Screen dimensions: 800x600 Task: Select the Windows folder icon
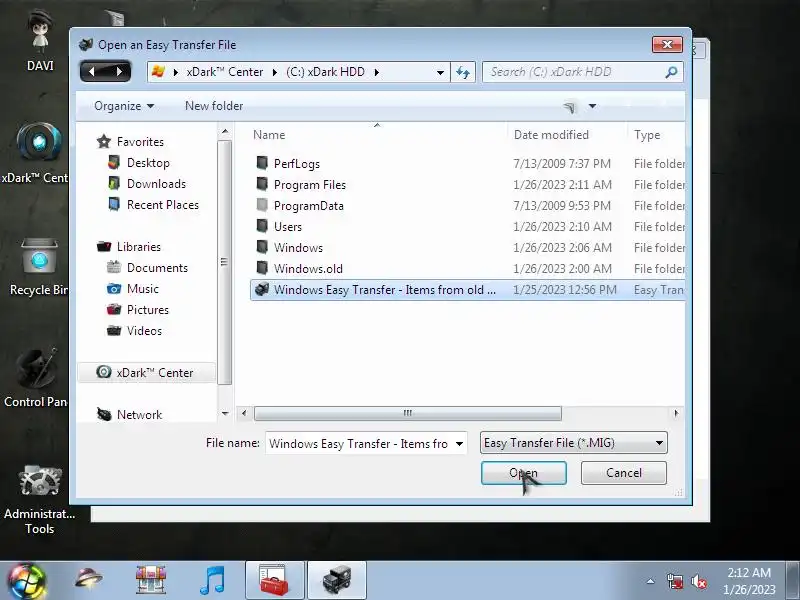point(262,247)
